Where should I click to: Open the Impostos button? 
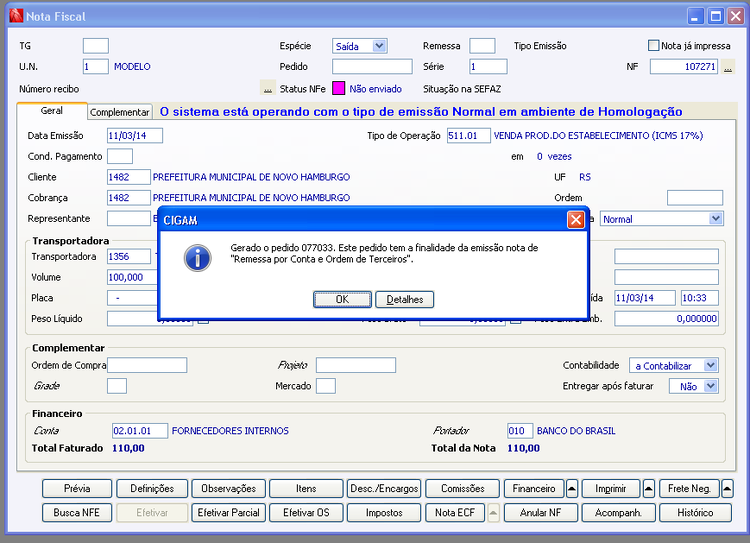click(384, 513)
